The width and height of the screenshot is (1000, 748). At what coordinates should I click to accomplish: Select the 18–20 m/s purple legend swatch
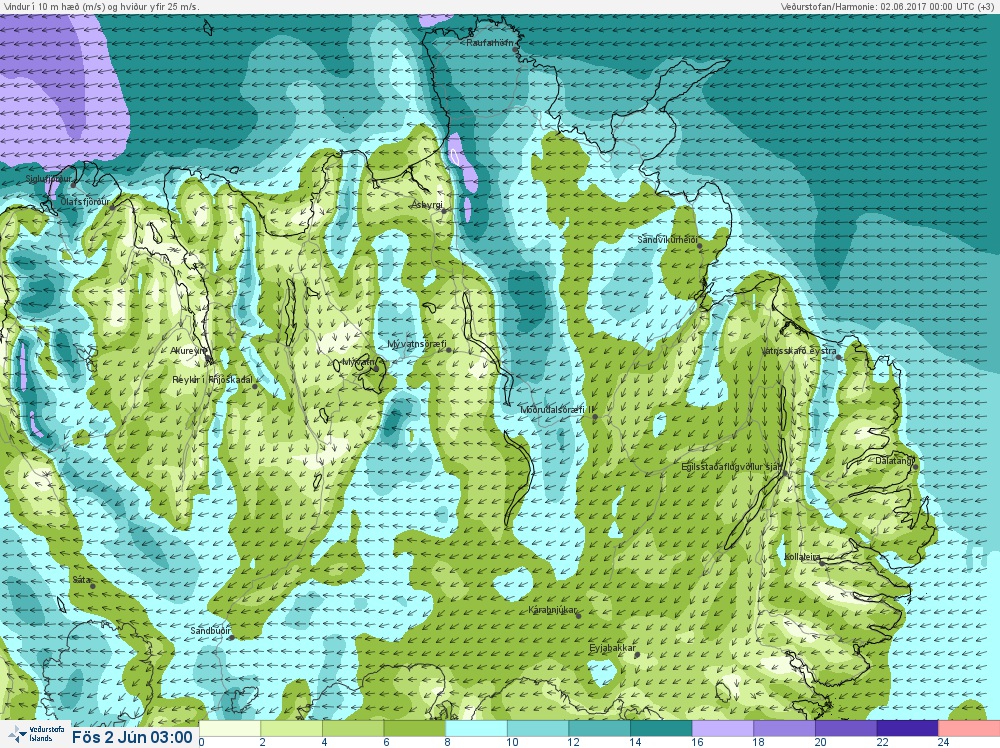click(x=784, y=728)
